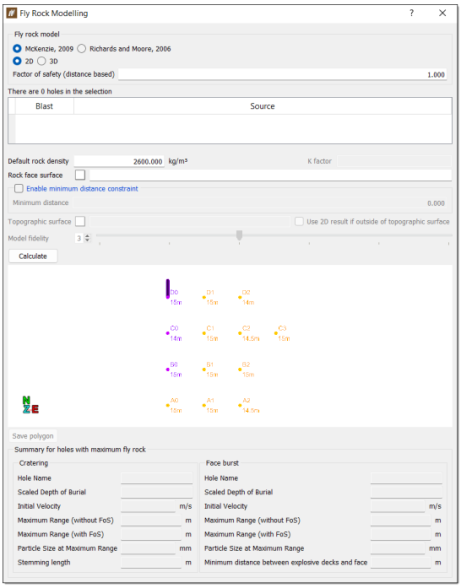
Task: Click the C3 blast hole dot
Action: coord(276,333)
